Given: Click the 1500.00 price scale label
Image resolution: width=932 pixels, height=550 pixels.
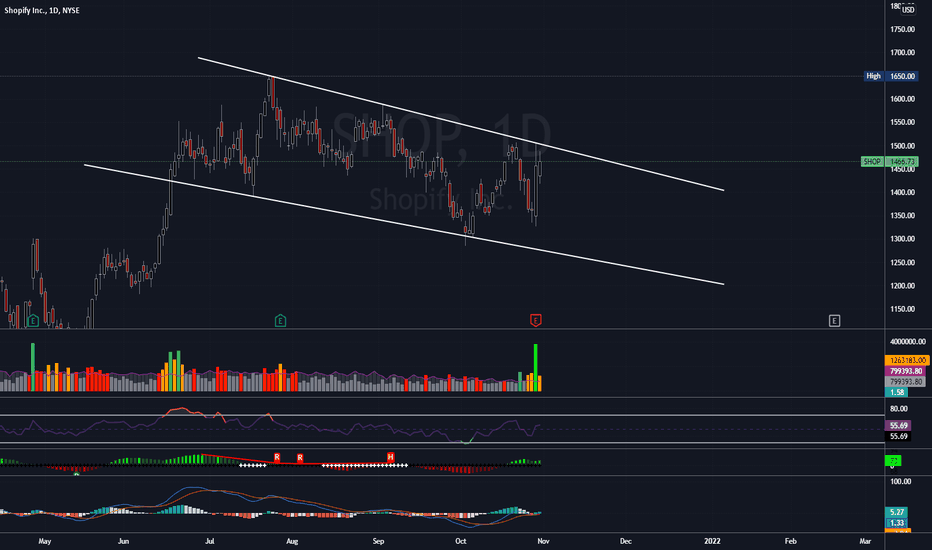Looking at the screenshot, I should 902,146.
